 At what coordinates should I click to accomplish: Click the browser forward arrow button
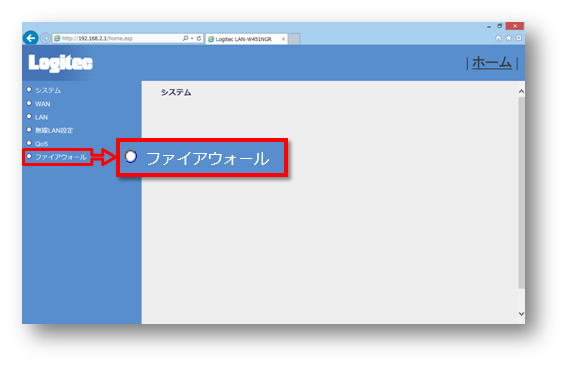(46, 38)
